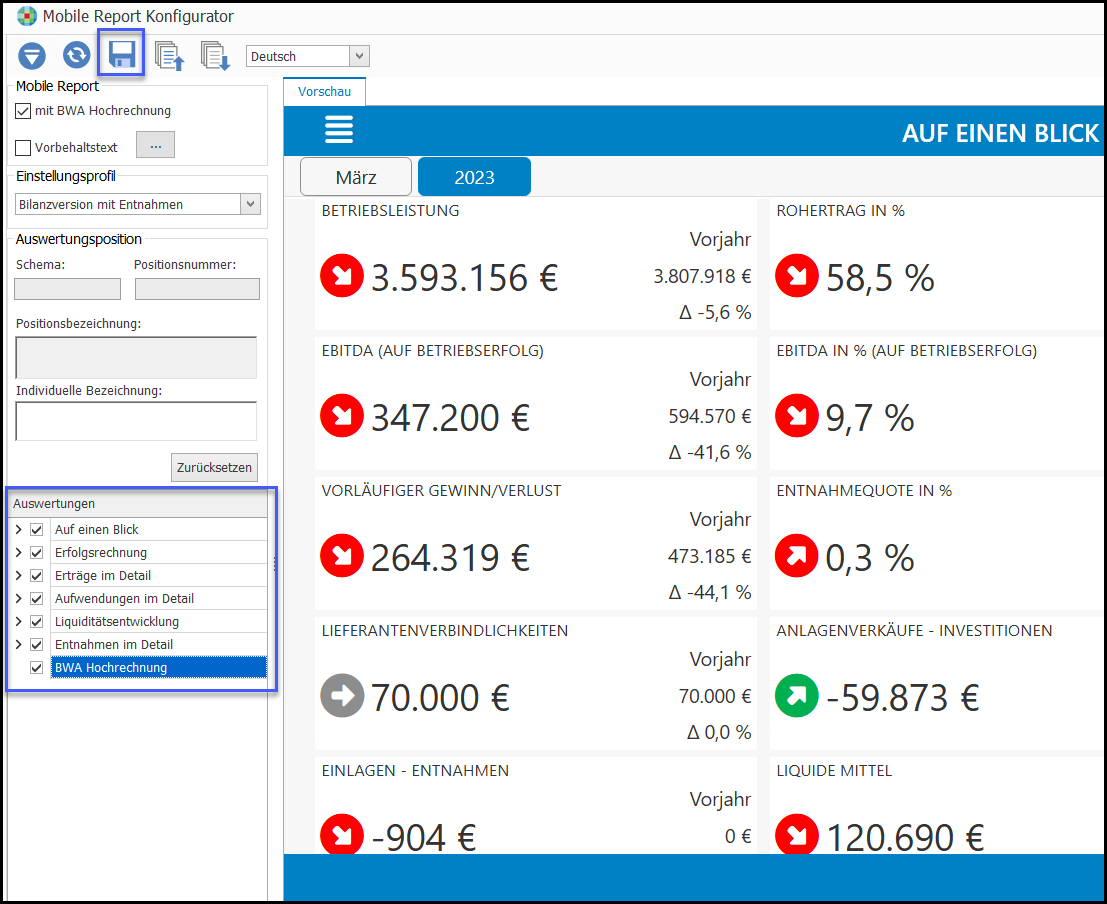Click the ellipsis button next to Vorbehaltstext
Screen dimensions: 1107x904
click(x=155, y=146)
